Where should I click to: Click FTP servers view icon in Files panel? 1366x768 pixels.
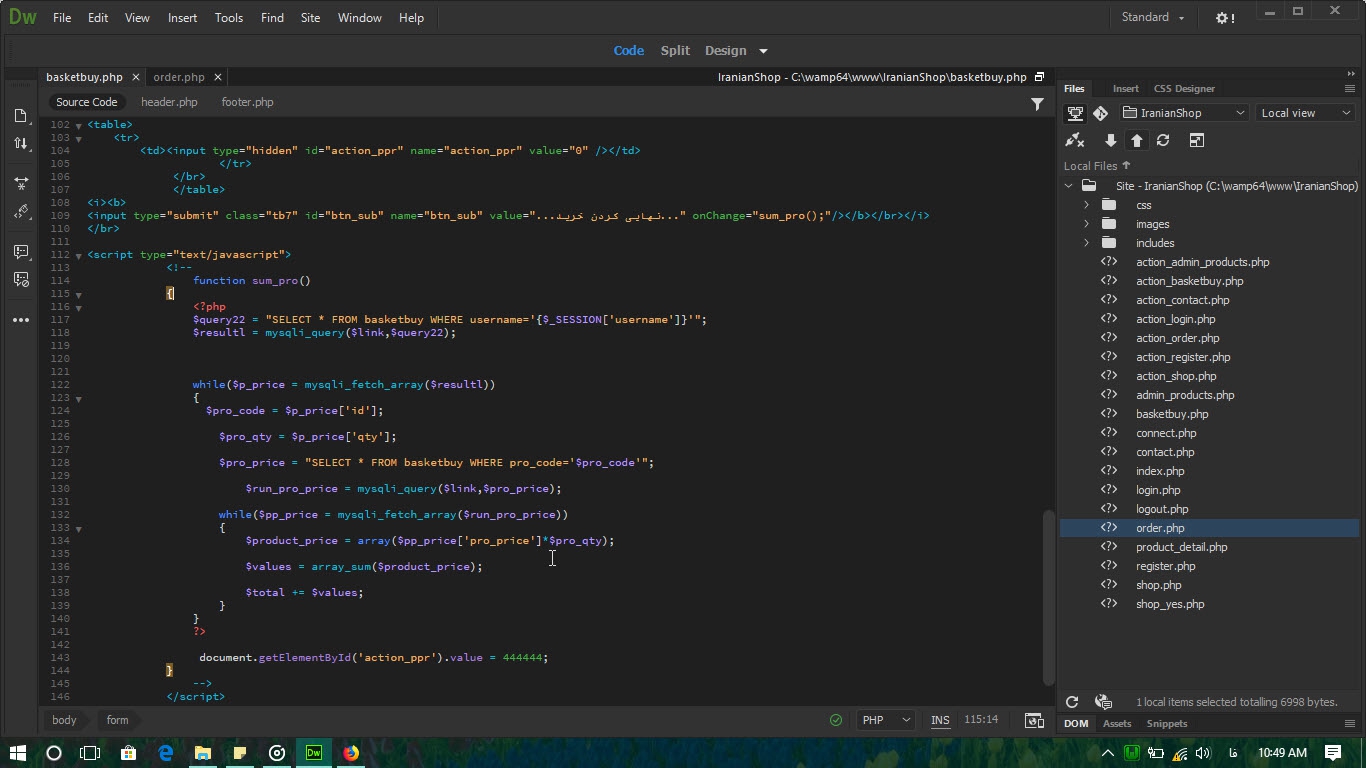coord(1075,113)
